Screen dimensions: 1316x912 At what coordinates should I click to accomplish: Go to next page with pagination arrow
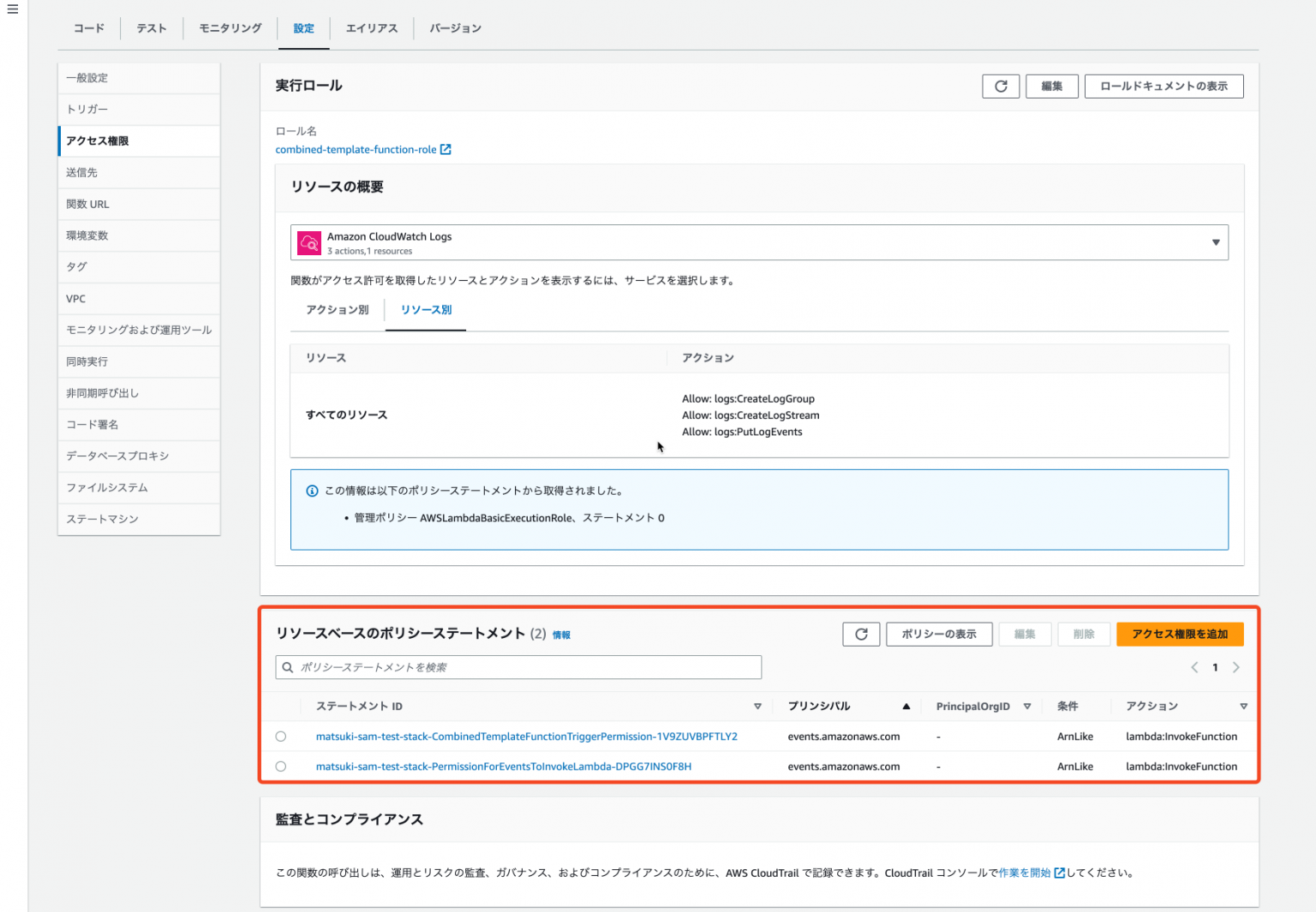(1236, 667)
